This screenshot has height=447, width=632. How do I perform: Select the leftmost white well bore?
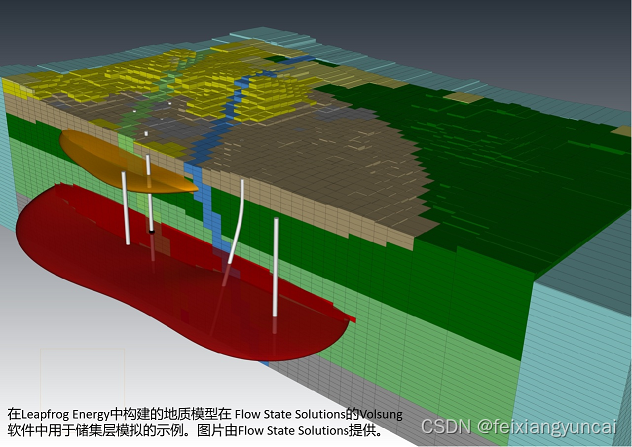[126, 207]
